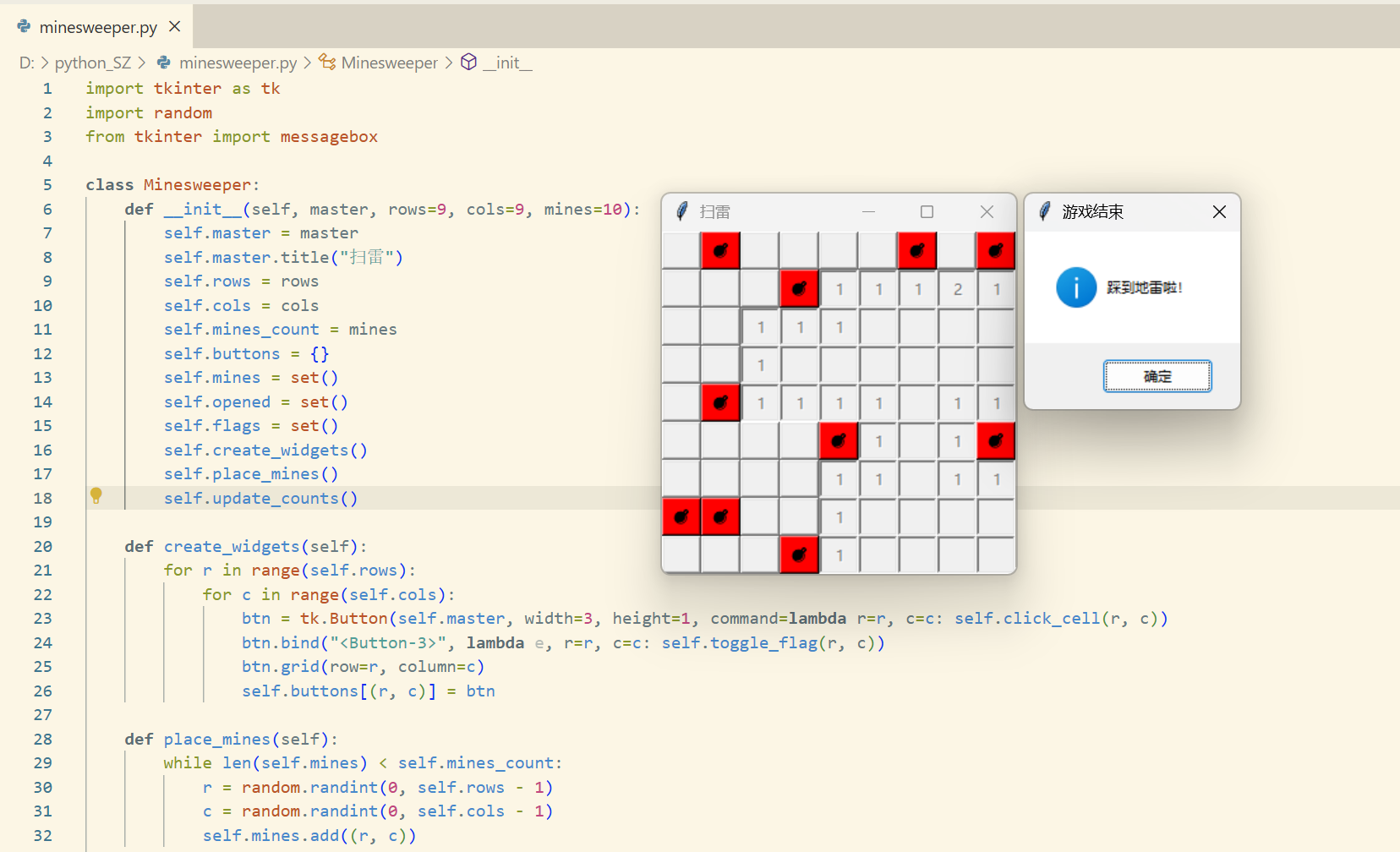Select __init__ method in breadcrumb
The height and width of the screenshot is (852, 1400).
pyautogui.click(x=507, y=63)
